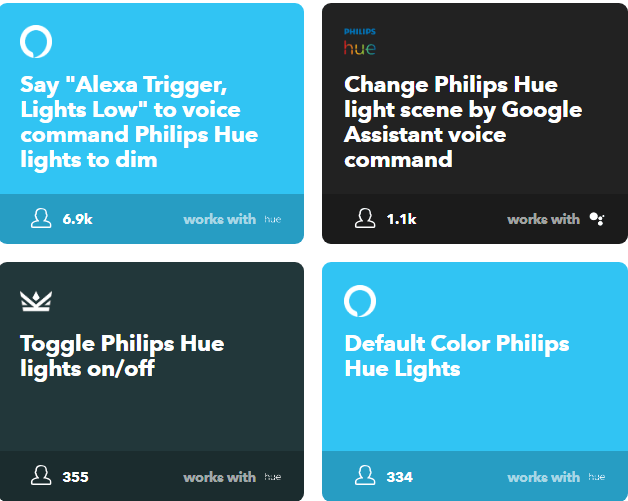Viewport: 628px width, 501px height.
Task: Click the Alexa icon on the Default Color card
Action: point(360,301)
